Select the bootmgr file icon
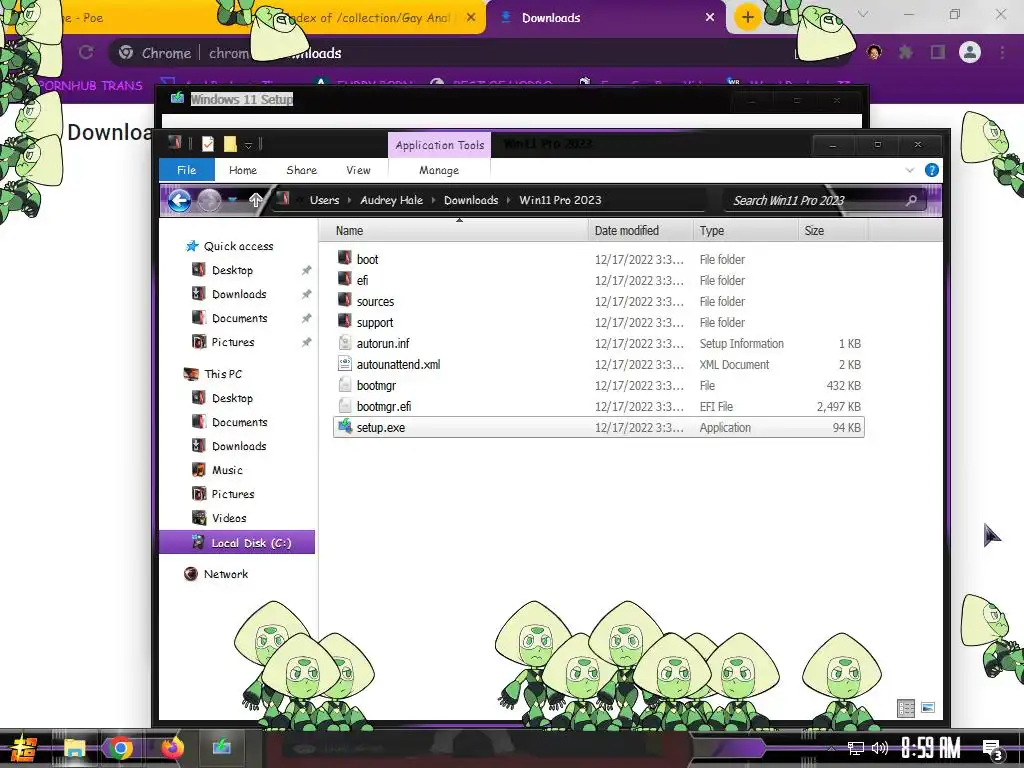 (345, 385)
